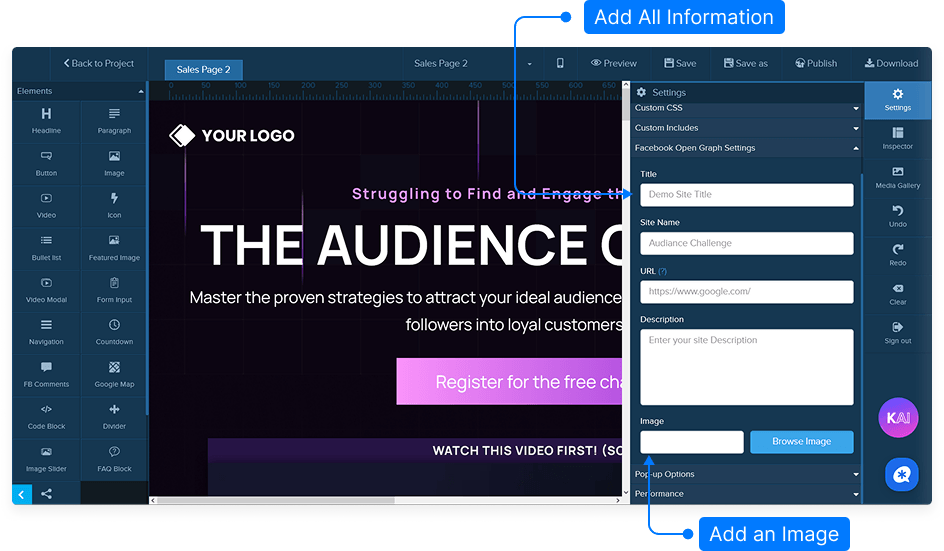The height and width of the screenshot is (551, 944).
Task: Add a Code Block element
Action: [x=46, y=410]
